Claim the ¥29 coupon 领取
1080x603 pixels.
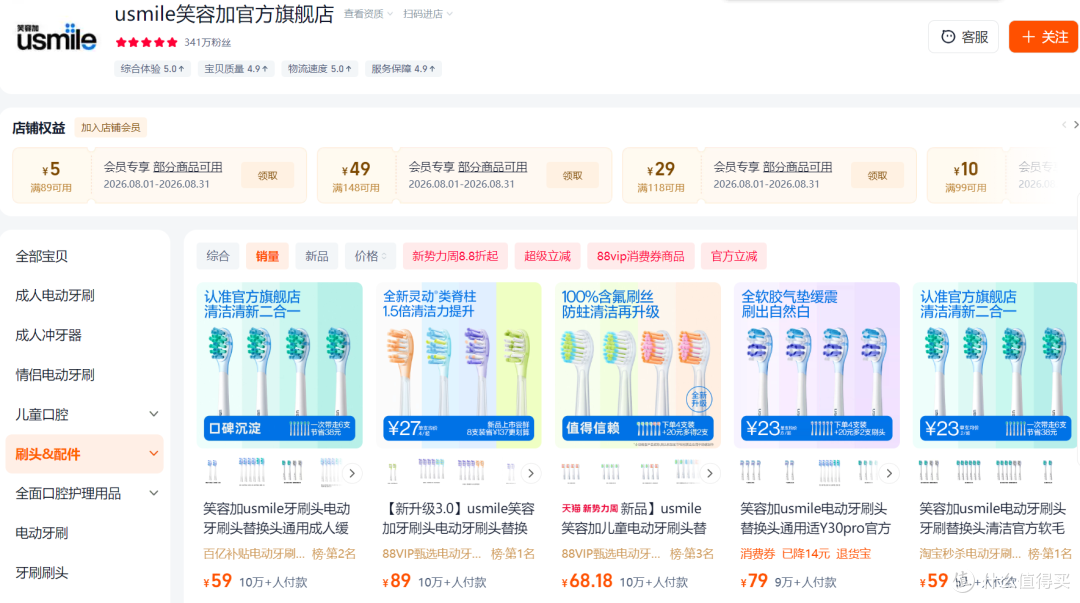(x=877, y=176)
